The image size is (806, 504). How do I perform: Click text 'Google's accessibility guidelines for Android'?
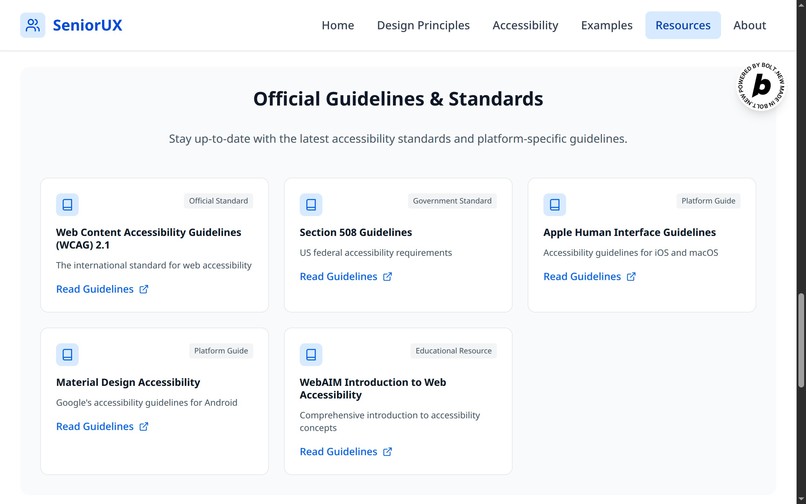146,403
